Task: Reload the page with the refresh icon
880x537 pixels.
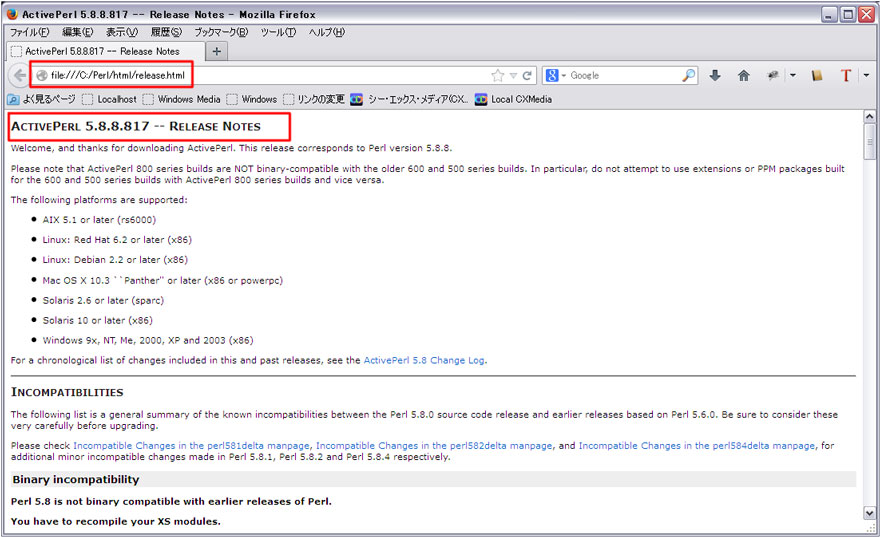Action: pyautogui.click(x=527, y=75)
